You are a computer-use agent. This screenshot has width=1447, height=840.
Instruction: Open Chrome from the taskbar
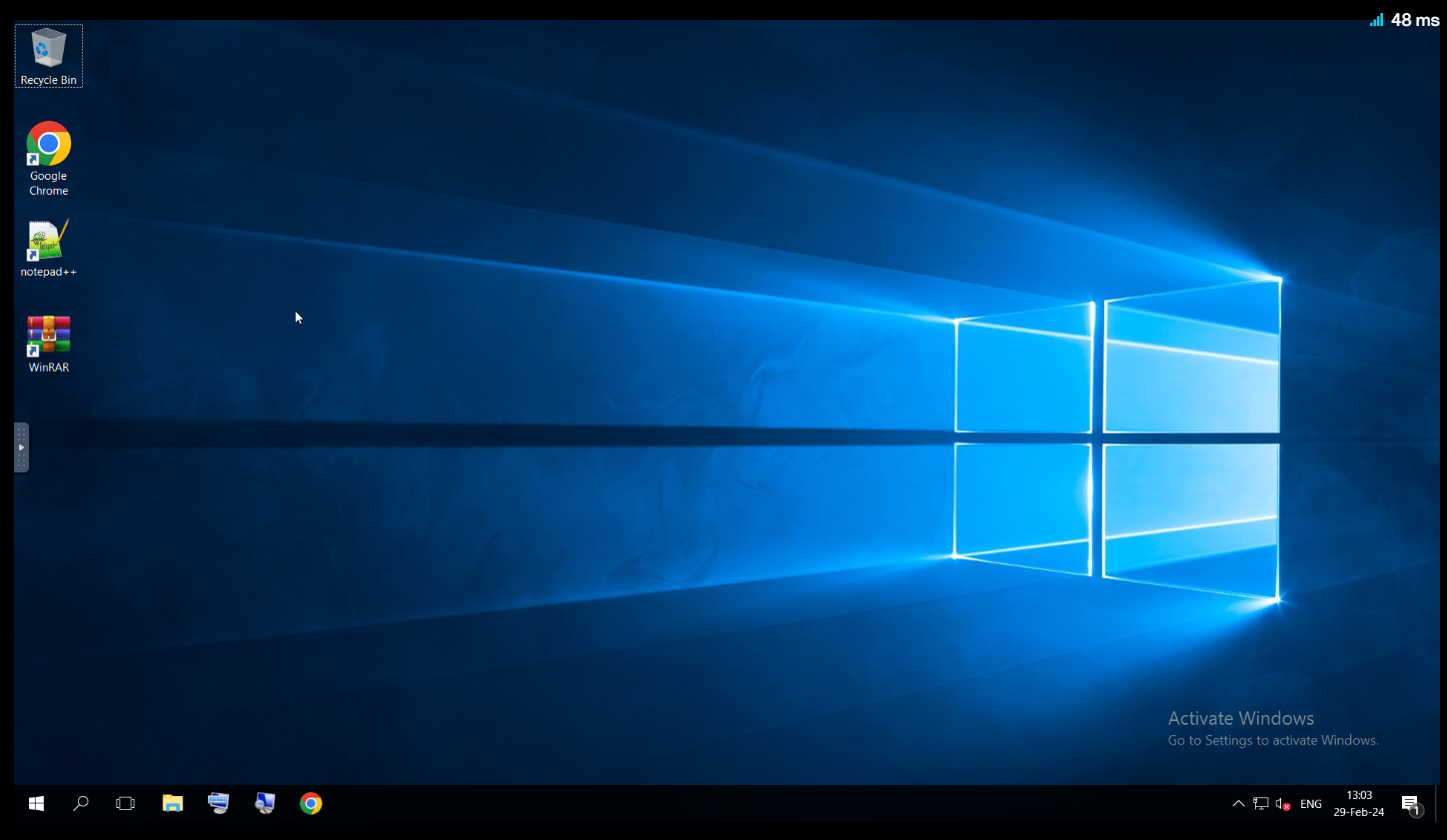click(311, 803)
